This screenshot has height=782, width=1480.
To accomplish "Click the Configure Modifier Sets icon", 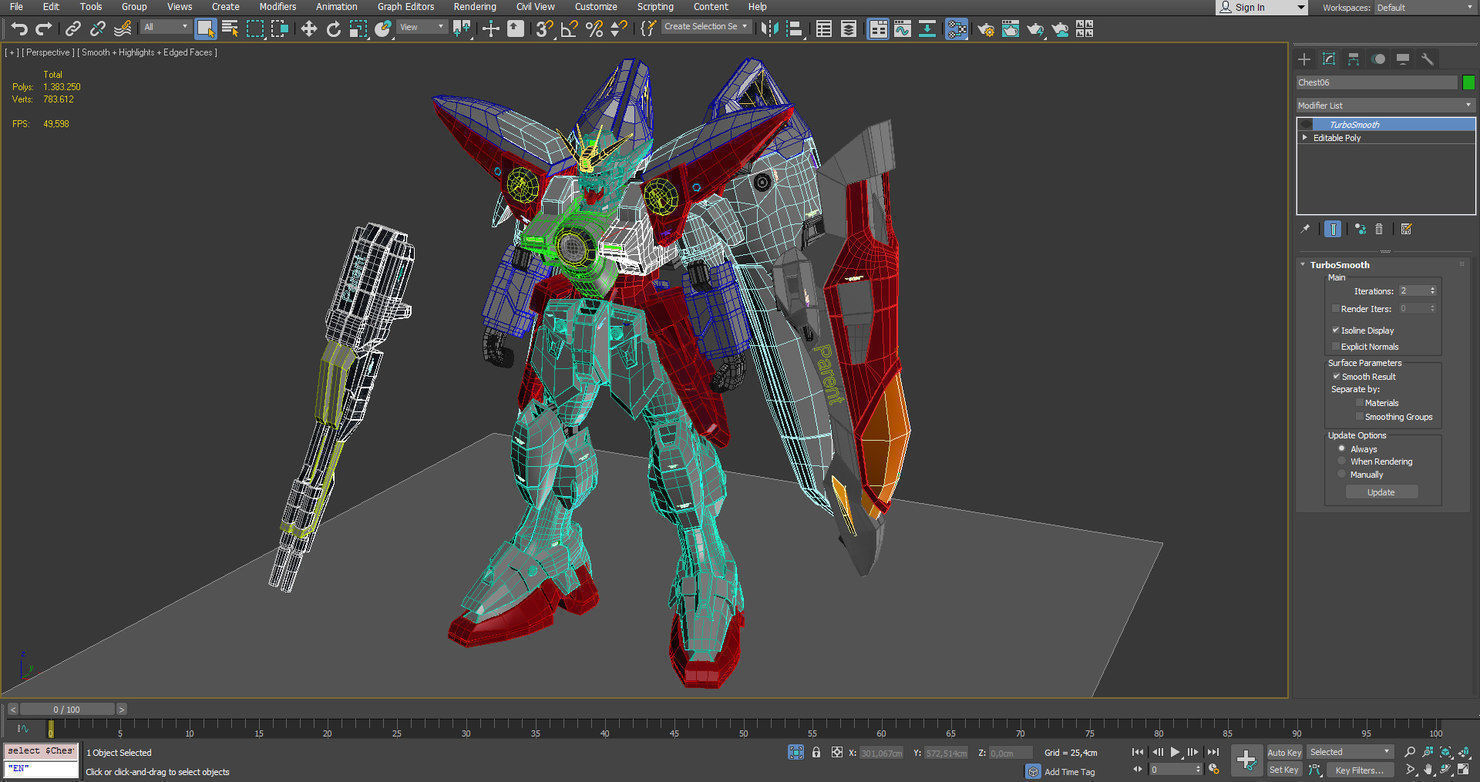I will 1406,229.
